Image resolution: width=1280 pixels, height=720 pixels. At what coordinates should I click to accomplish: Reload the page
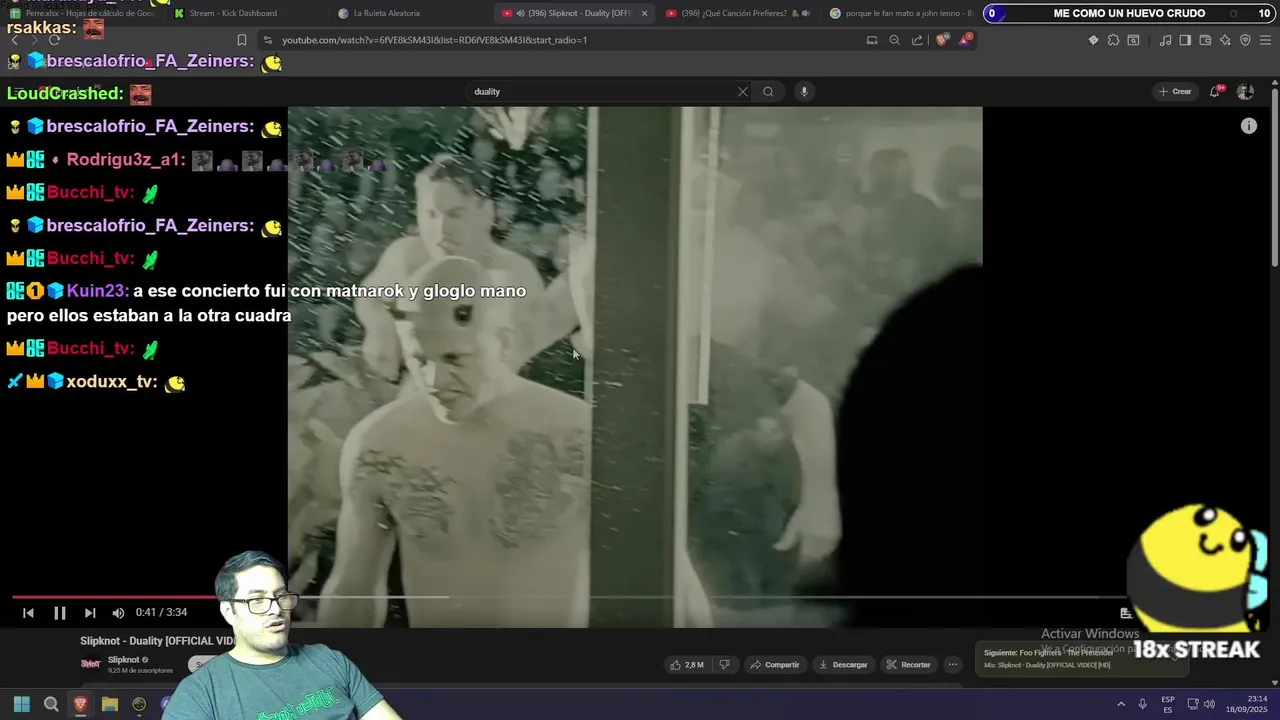tap(54, 40)
